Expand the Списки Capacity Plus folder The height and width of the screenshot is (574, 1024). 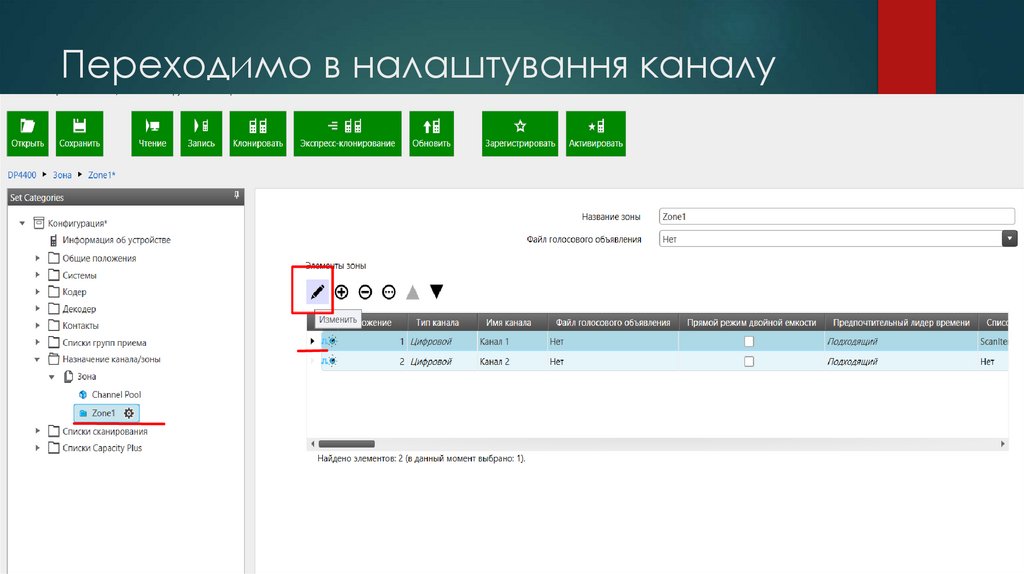[x=37, y=448]
